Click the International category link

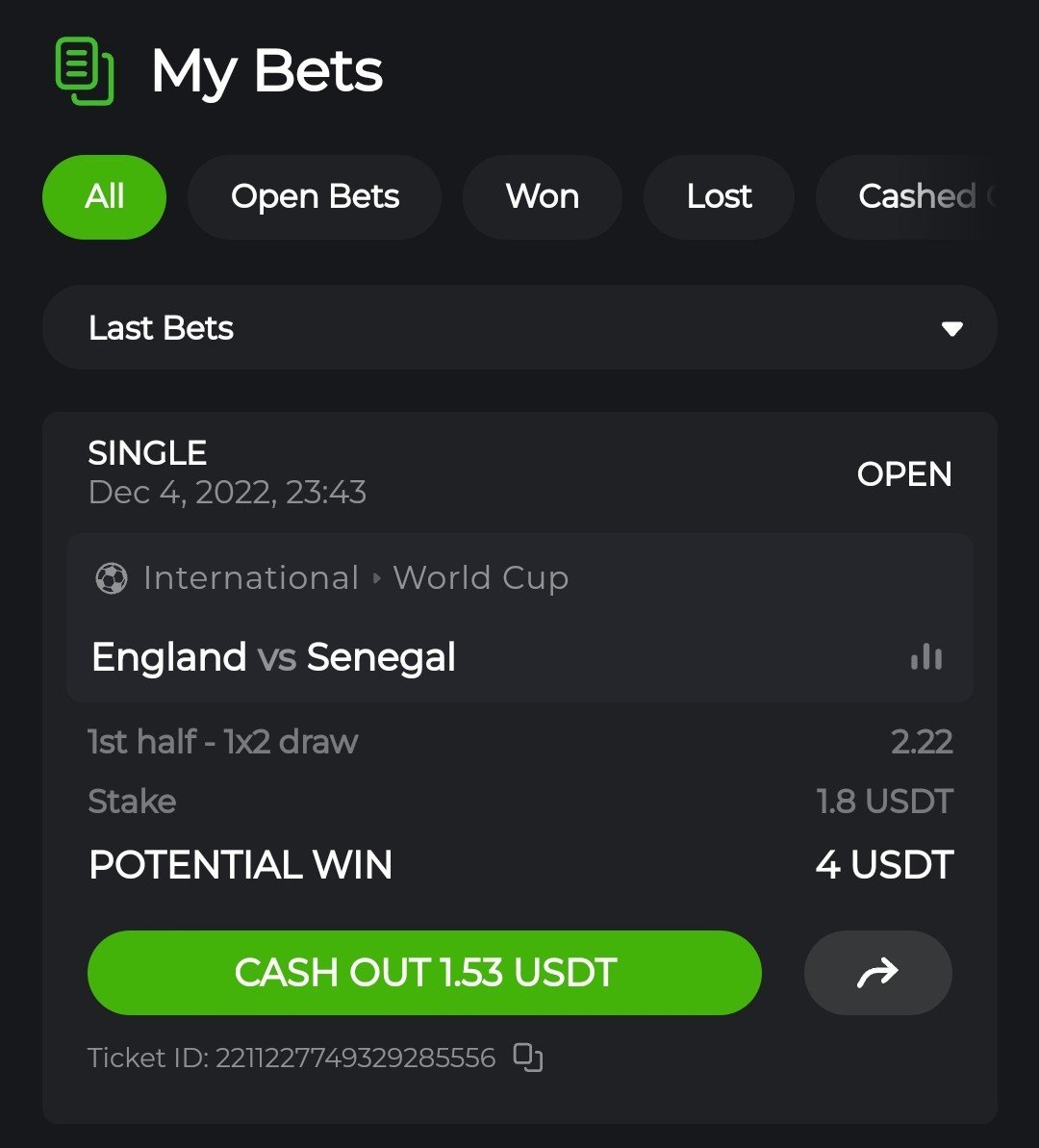251,577
